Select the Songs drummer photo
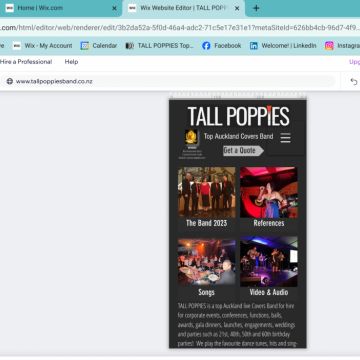The width and height of the screenshot is (360, 360). (x=207, y=262)
